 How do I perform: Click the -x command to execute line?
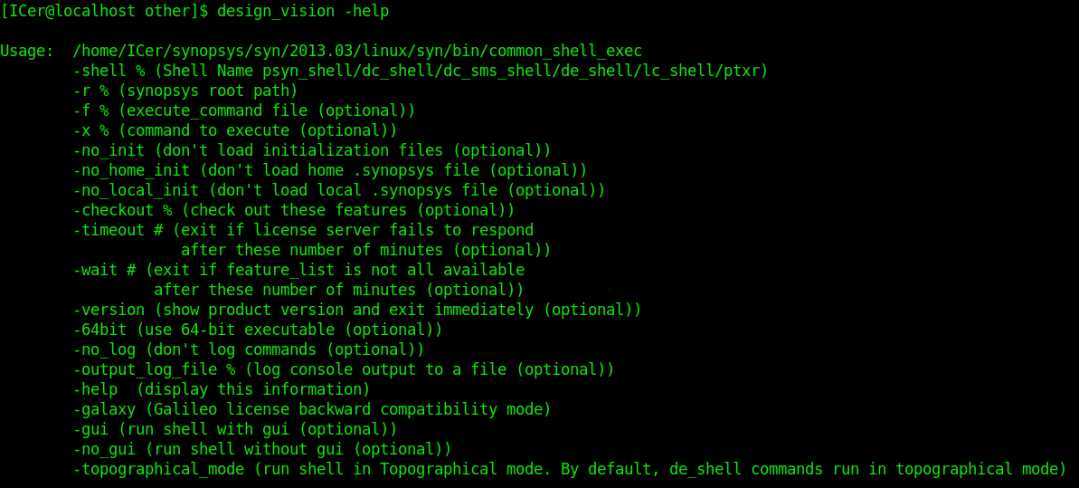click(235, 130)
